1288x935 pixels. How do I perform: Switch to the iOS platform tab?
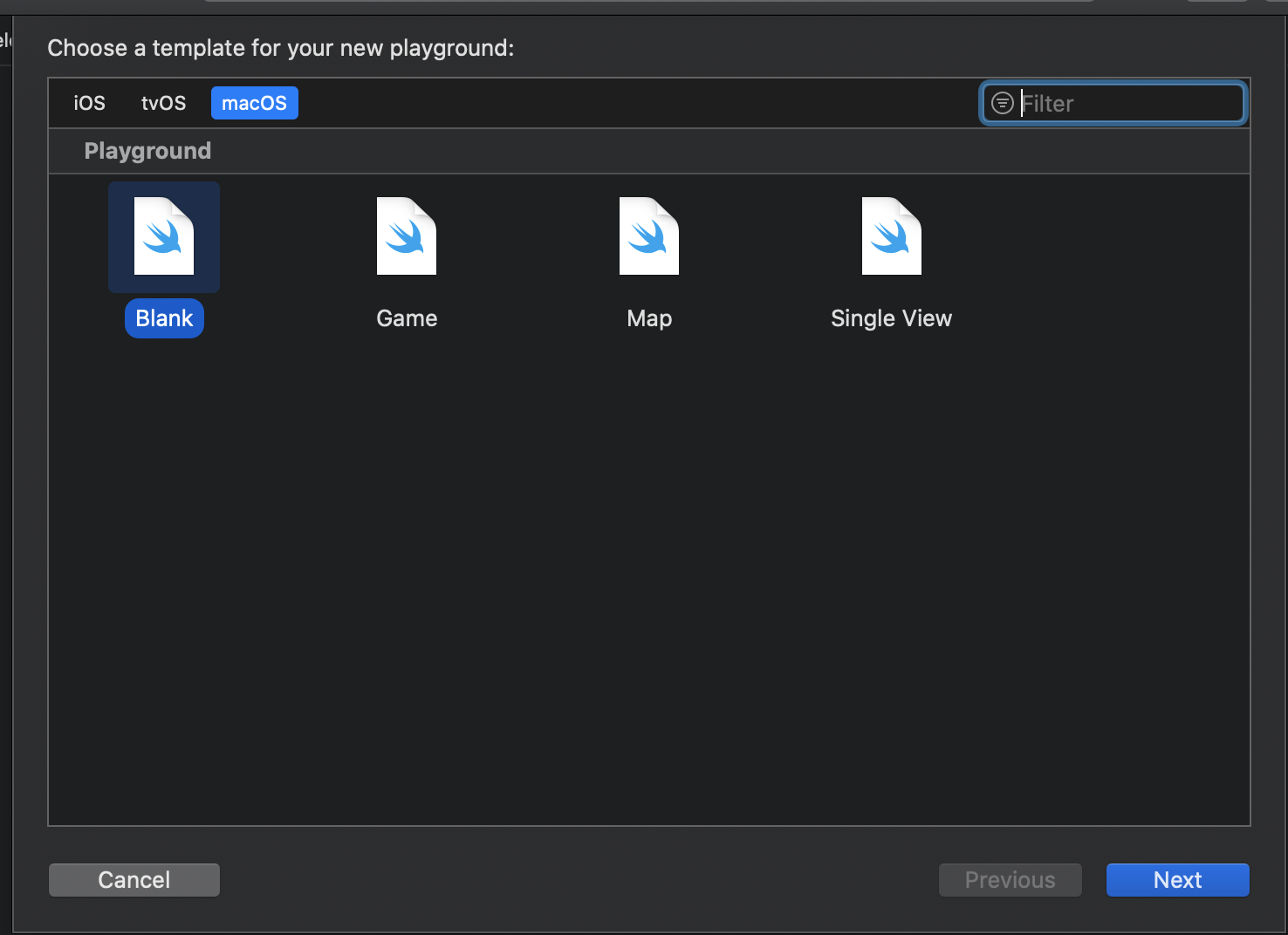(89, 103)
